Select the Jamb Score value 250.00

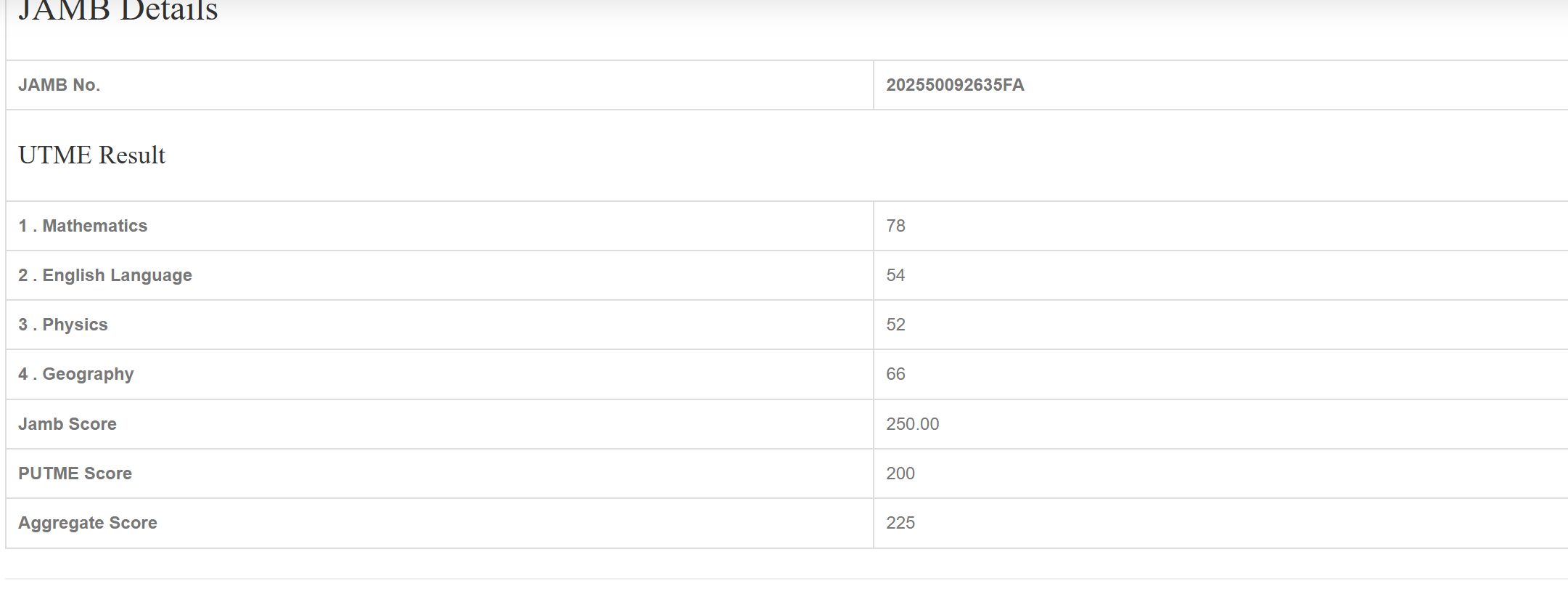(x=912, y=424)
